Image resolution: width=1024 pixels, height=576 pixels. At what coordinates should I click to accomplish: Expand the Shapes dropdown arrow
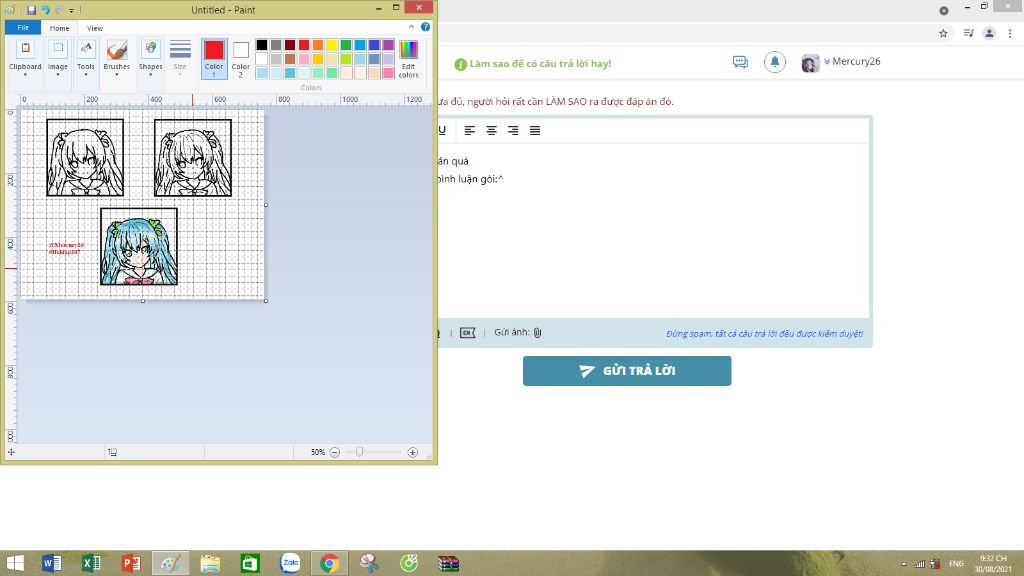coord(150,74)
